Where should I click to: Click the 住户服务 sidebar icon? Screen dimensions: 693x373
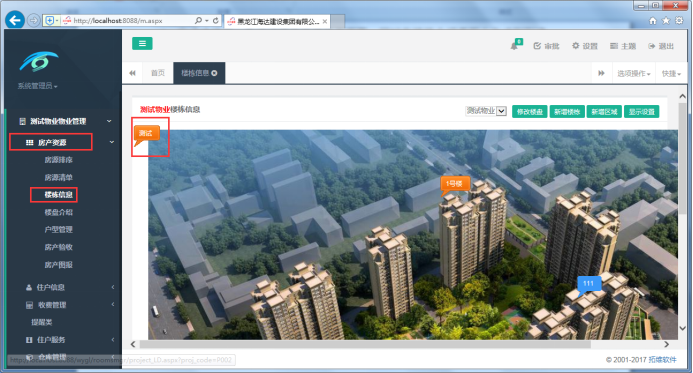[x=29, y=340]
